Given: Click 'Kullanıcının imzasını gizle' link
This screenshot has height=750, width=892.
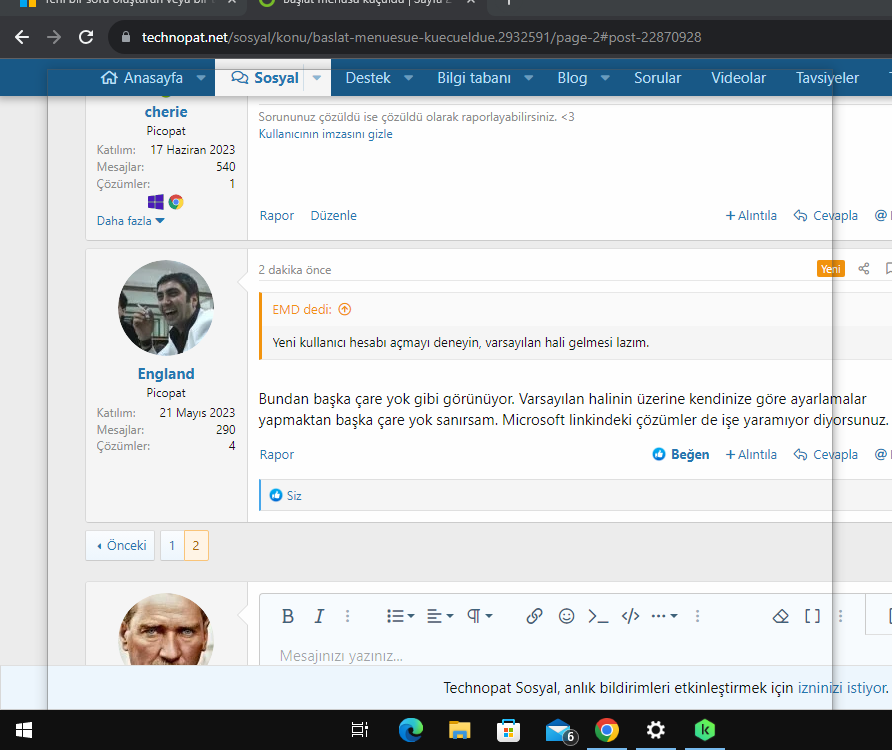Looking at the screenshot, I should (x=325, y=134).
